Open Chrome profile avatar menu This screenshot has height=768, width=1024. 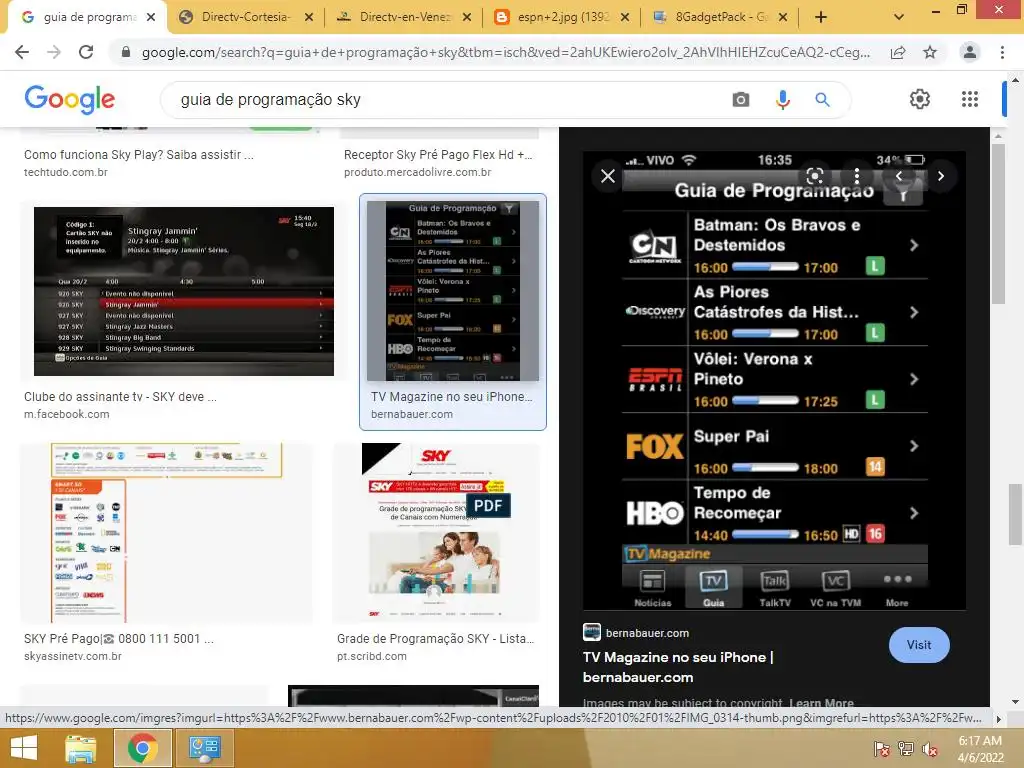pos(970,52)
